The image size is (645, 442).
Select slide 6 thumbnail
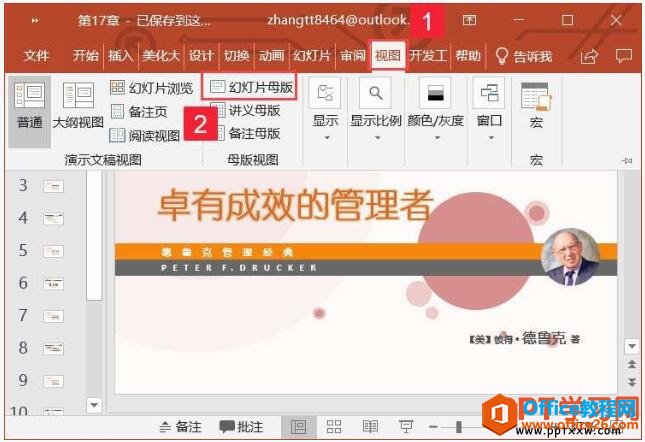pos(53,284)
